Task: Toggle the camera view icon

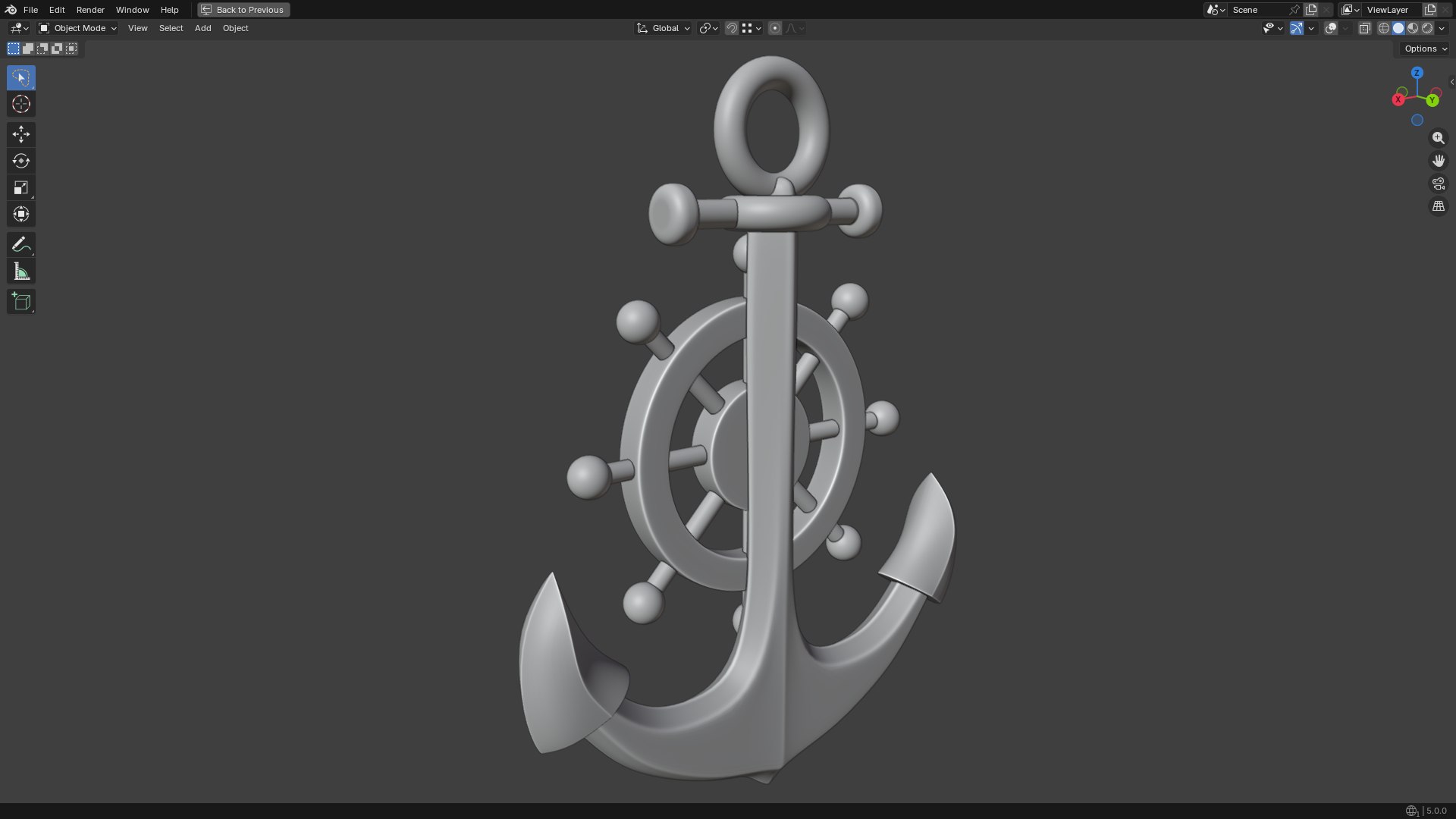Action: click(1438, 184)
